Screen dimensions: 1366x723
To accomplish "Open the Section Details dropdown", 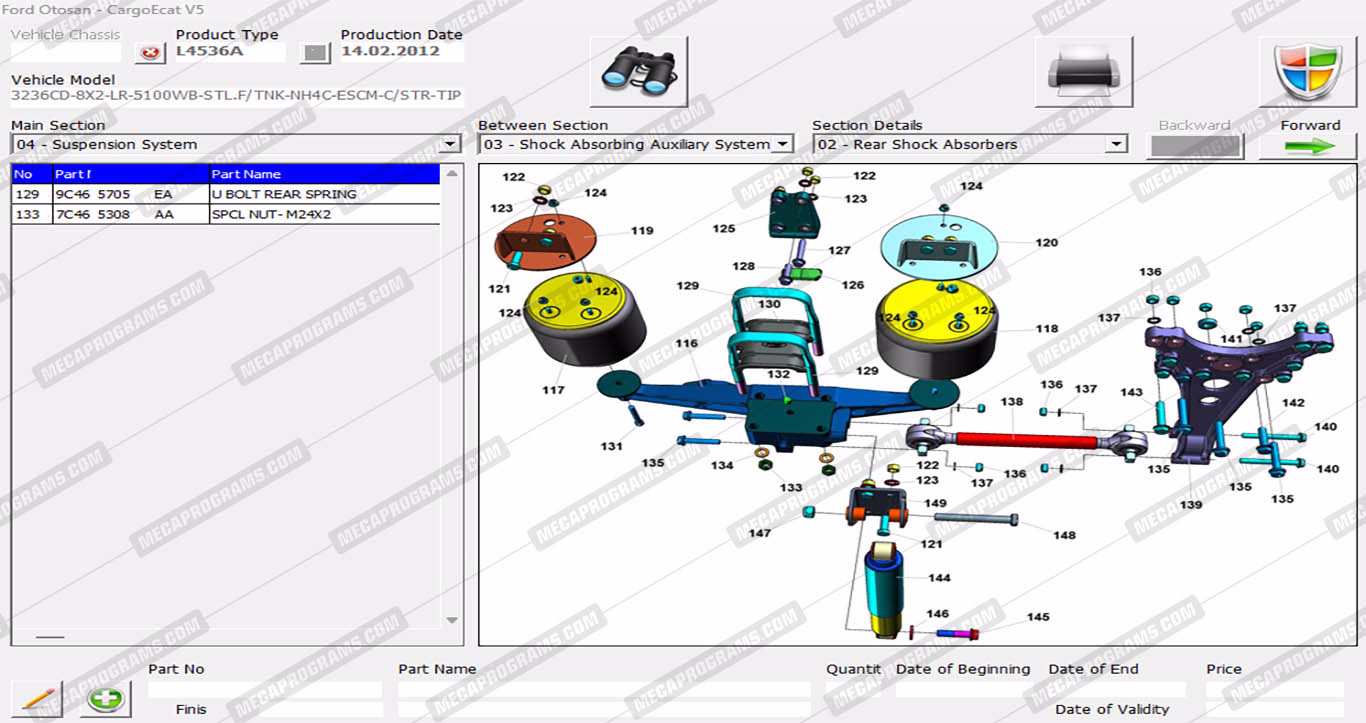I will click(1116, 145).
